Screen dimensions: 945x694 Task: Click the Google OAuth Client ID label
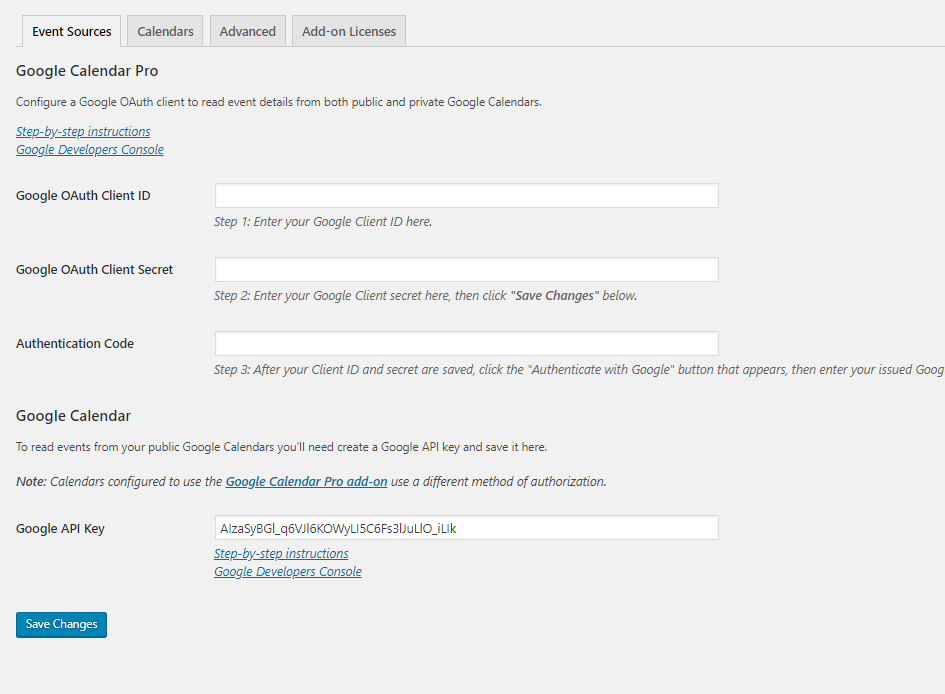[x=83, y=196]
